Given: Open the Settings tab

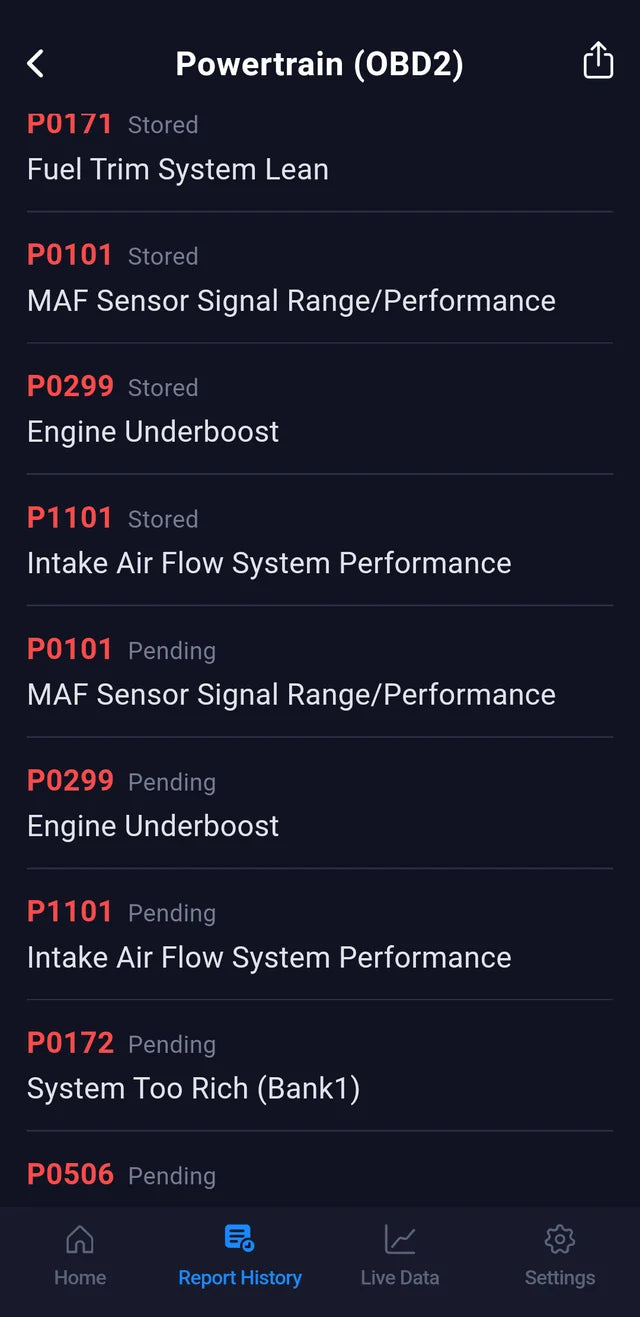Looking at the screenshot, I should (x=559, y=1255).
